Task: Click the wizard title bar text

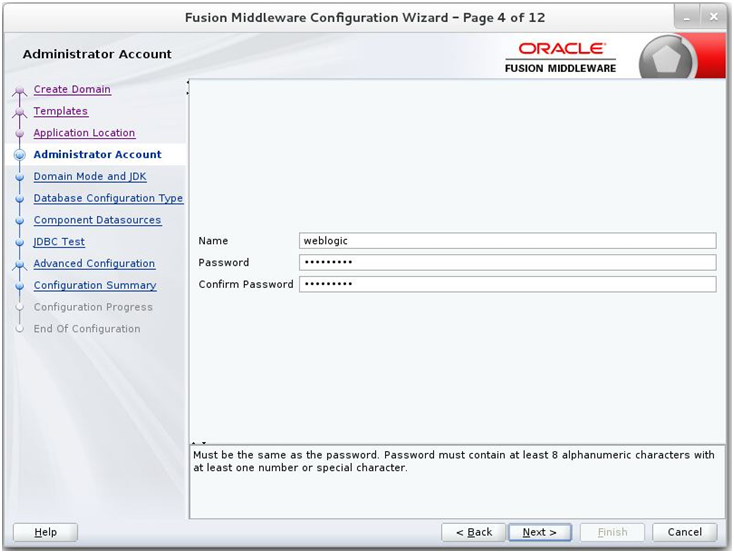Action: tap(365, 18)
